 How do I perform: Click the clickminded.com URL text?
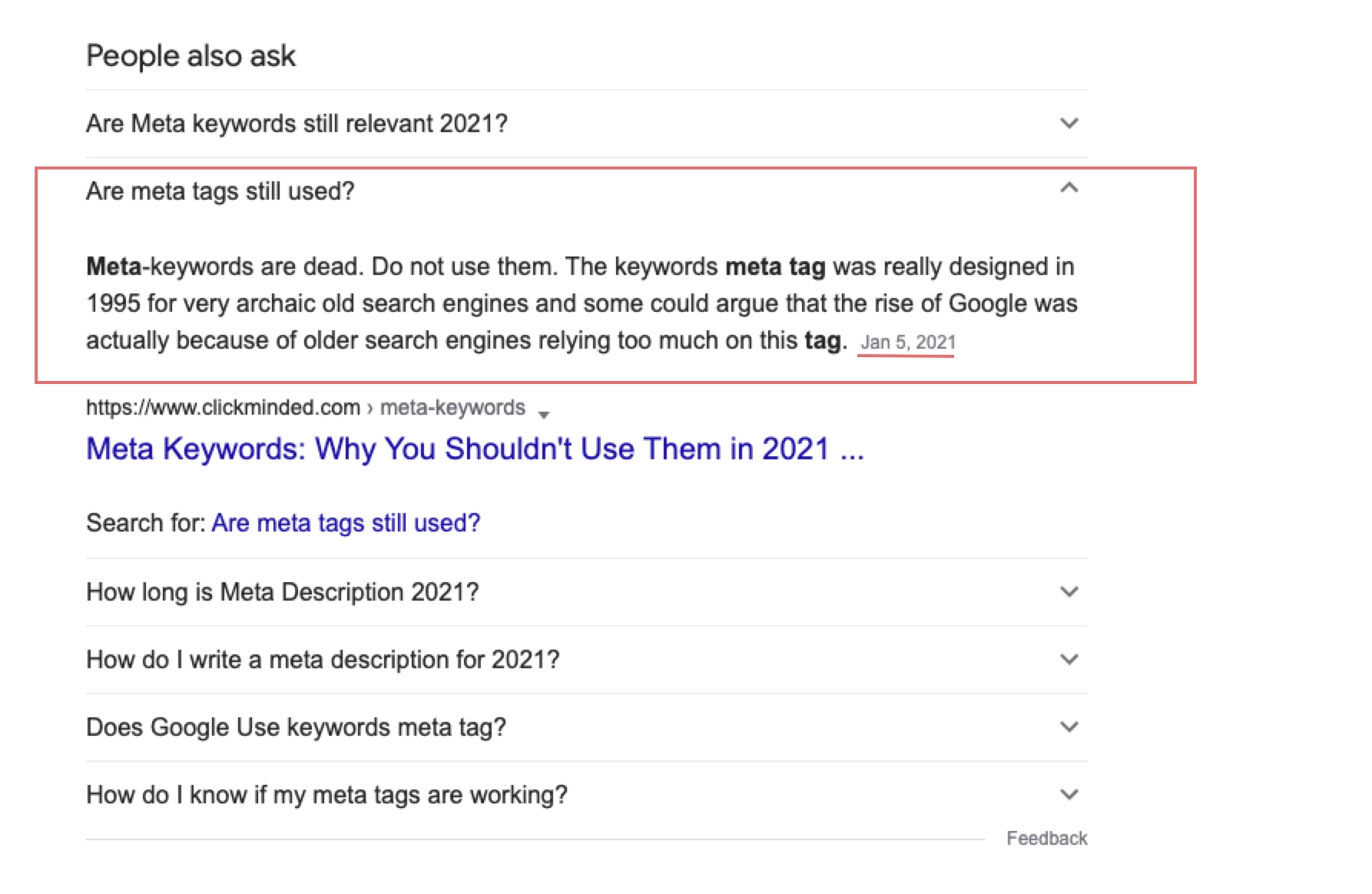point(223,407)
